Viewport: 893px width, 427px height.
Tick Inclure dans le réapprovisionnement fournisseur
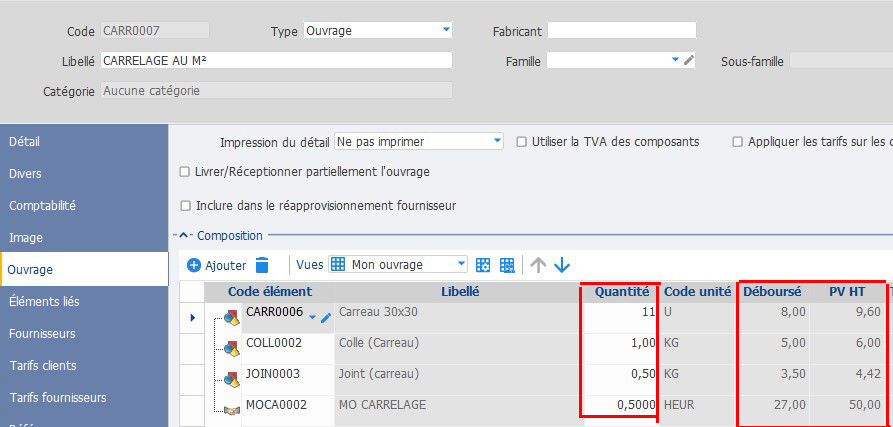tap(184, 206)
